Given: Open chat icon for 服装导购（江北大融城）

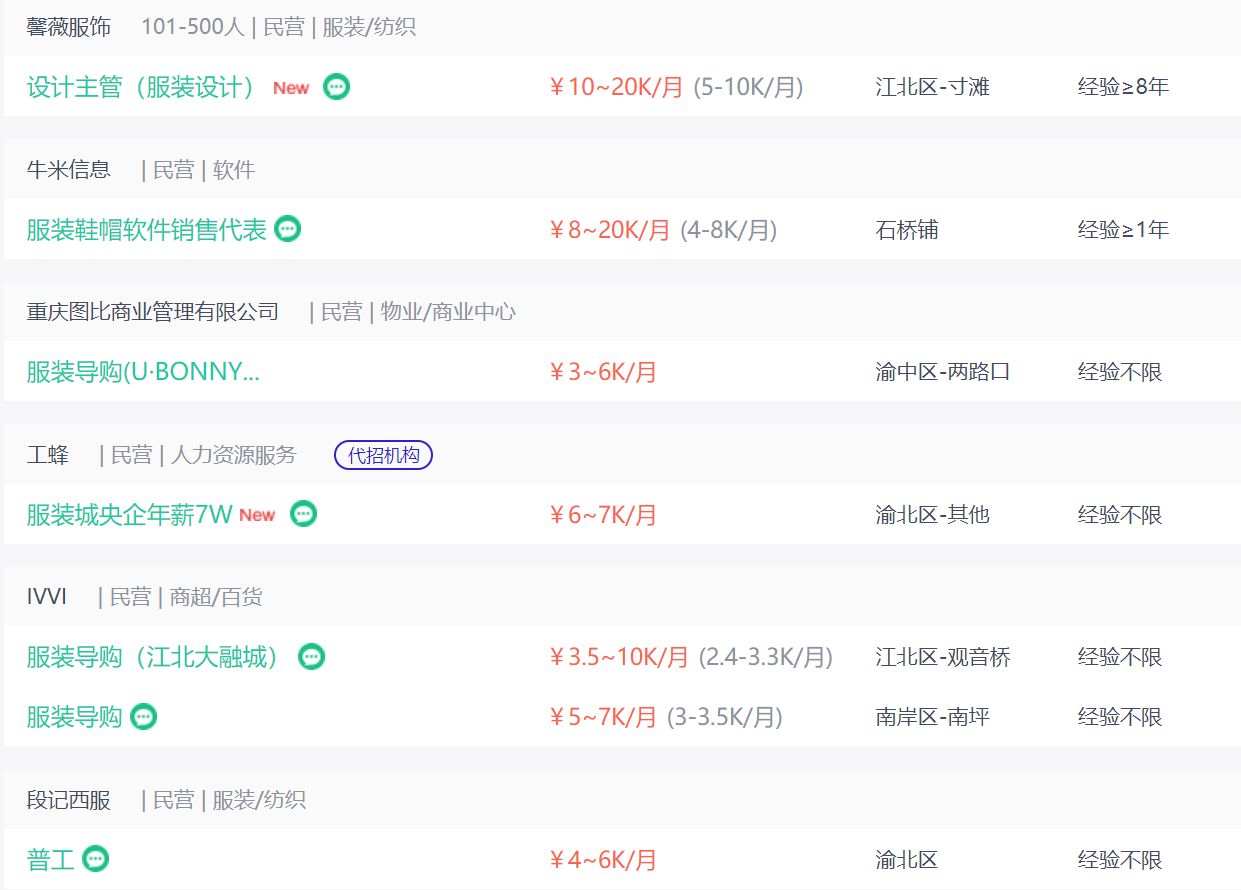Looking at the screenshot, I should [x=312, y=657].
